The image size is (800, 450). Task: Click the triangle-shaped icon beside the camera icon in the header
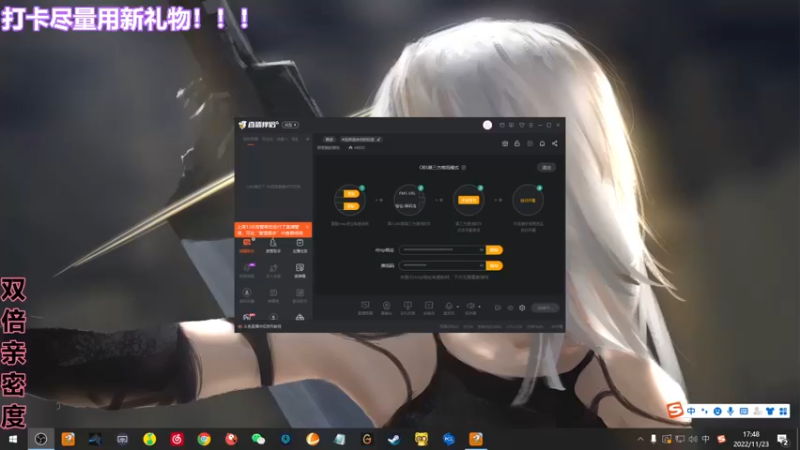click(517, 143)
